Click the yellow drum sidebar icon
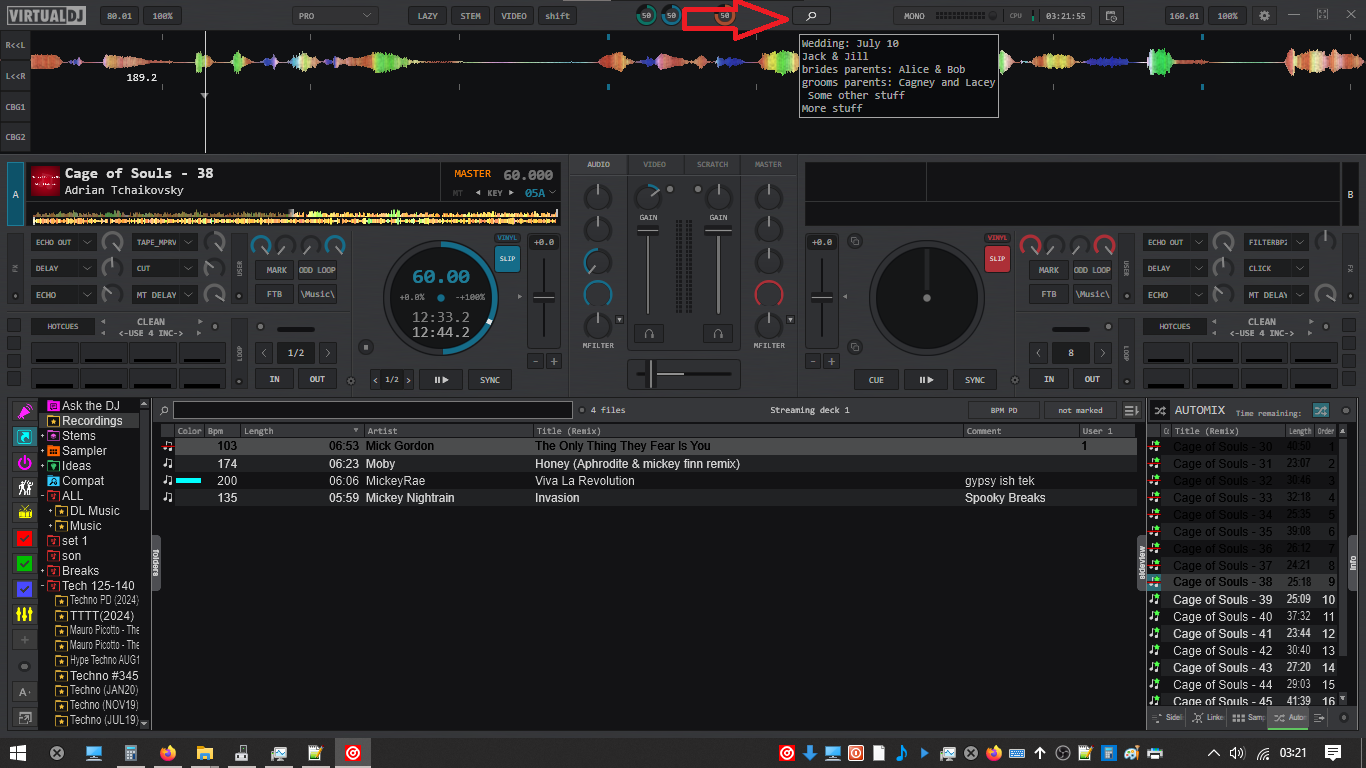This screenshot has width=1366, height=768. pos(25,513)
